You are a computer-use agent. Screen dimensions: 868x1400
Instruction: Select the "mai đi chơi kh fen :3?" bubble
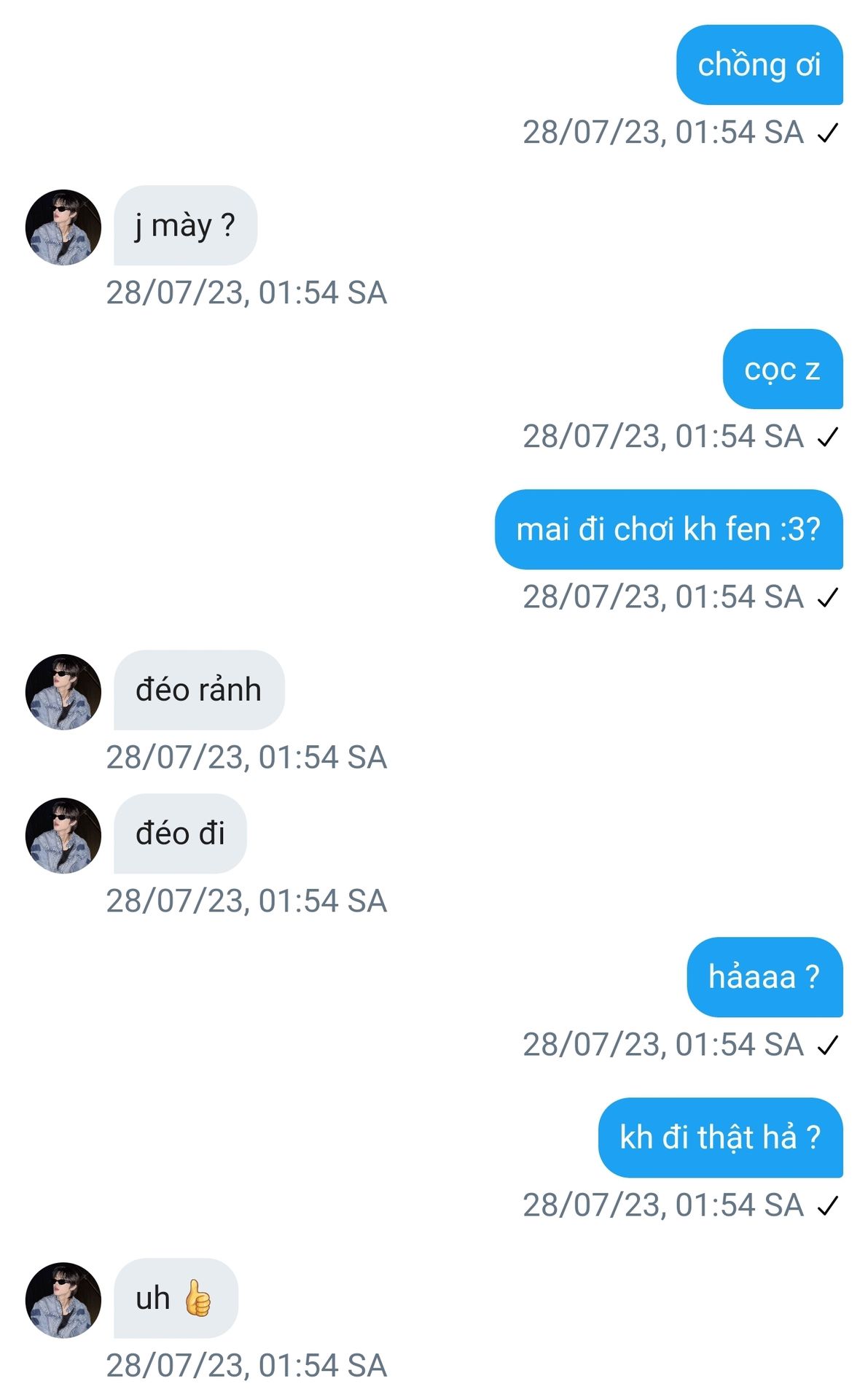click(668, 529)
